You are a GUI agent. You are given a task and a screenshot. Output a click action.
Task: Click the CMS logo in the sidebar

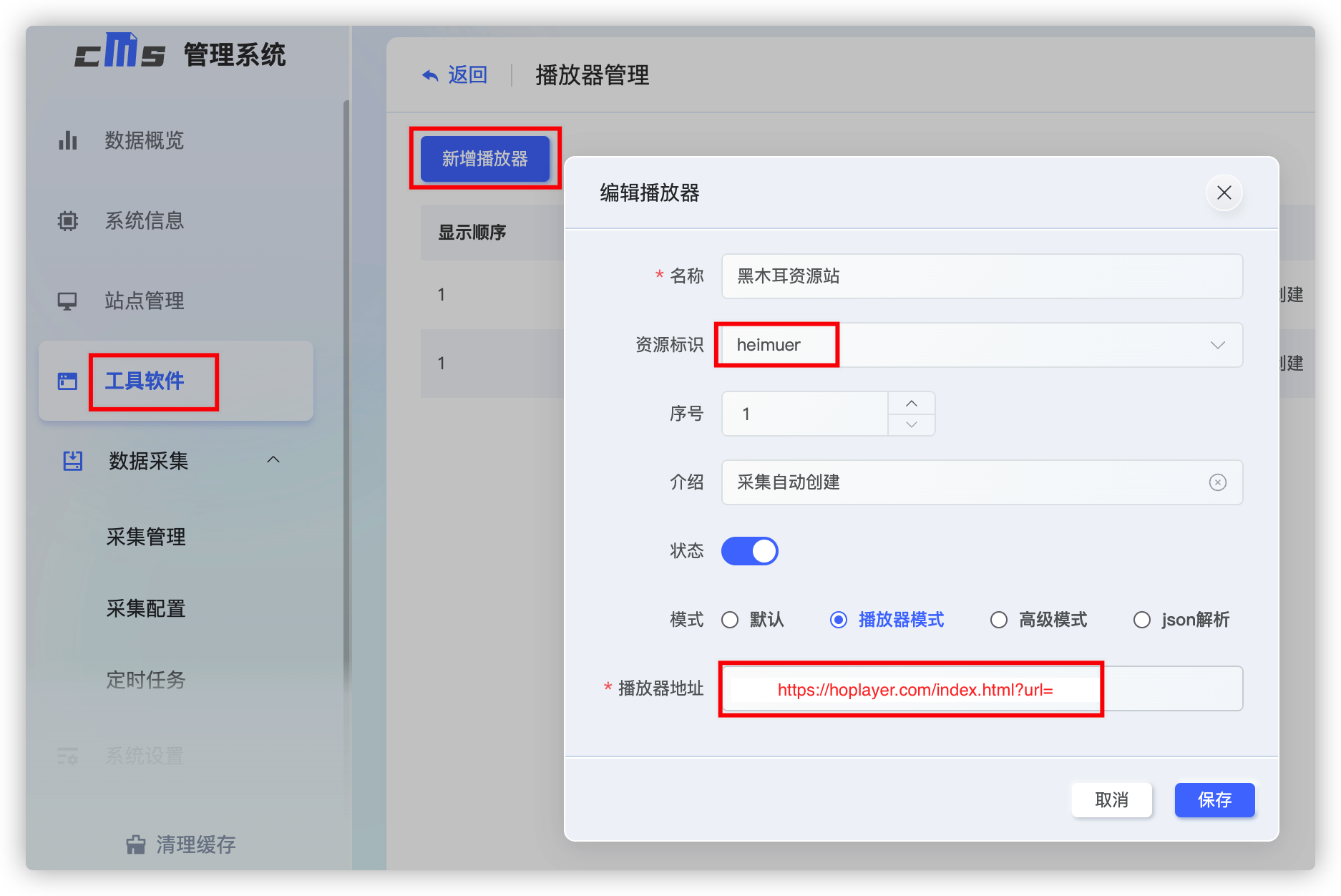(x=120, y=52)
